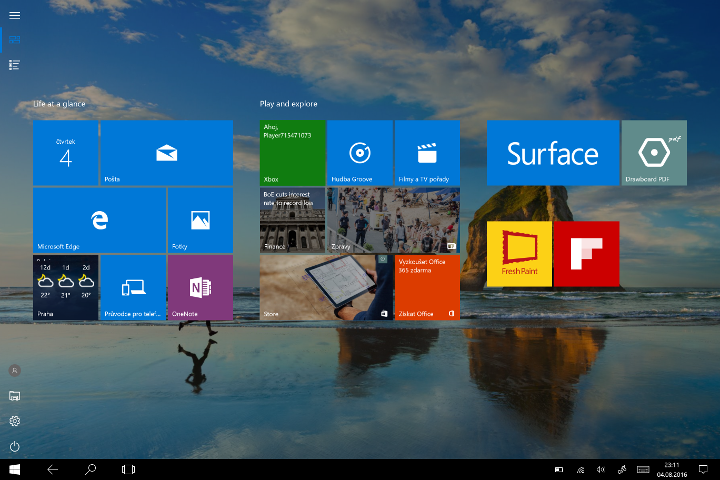The height and width of the screenshot is (480, 720).
Task: Open the Zprávy news tile
Action: pos(394,220)
